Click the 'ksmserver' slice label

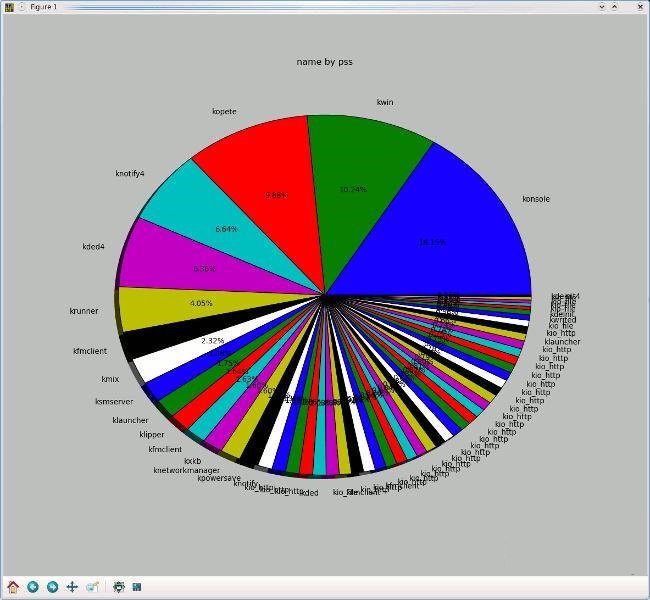(x=114, y=402)
